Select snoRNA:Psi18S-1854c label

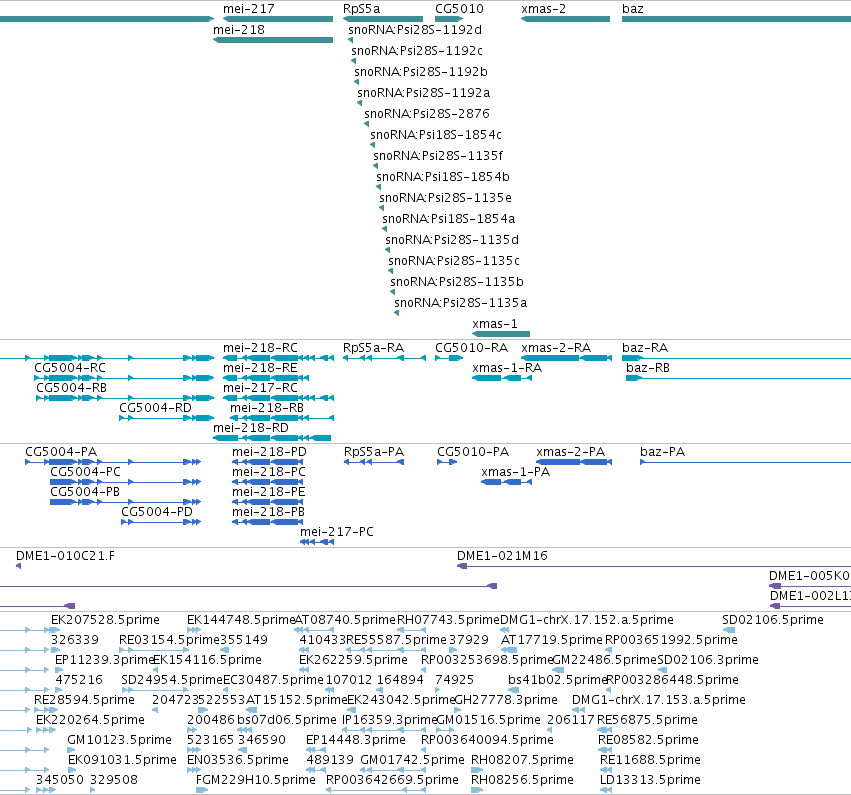click(x=436, y=135)
